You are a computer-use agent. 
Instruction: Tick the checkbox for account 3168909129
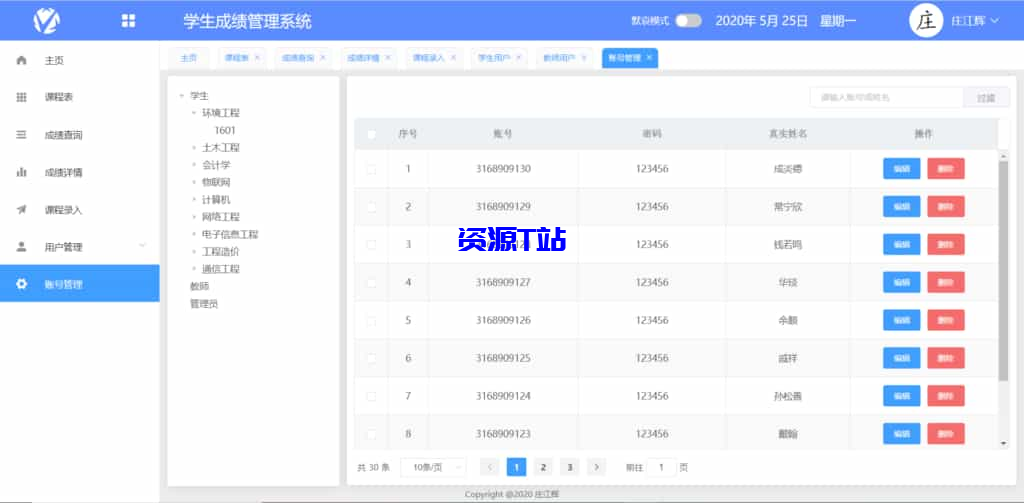[372, 207]
